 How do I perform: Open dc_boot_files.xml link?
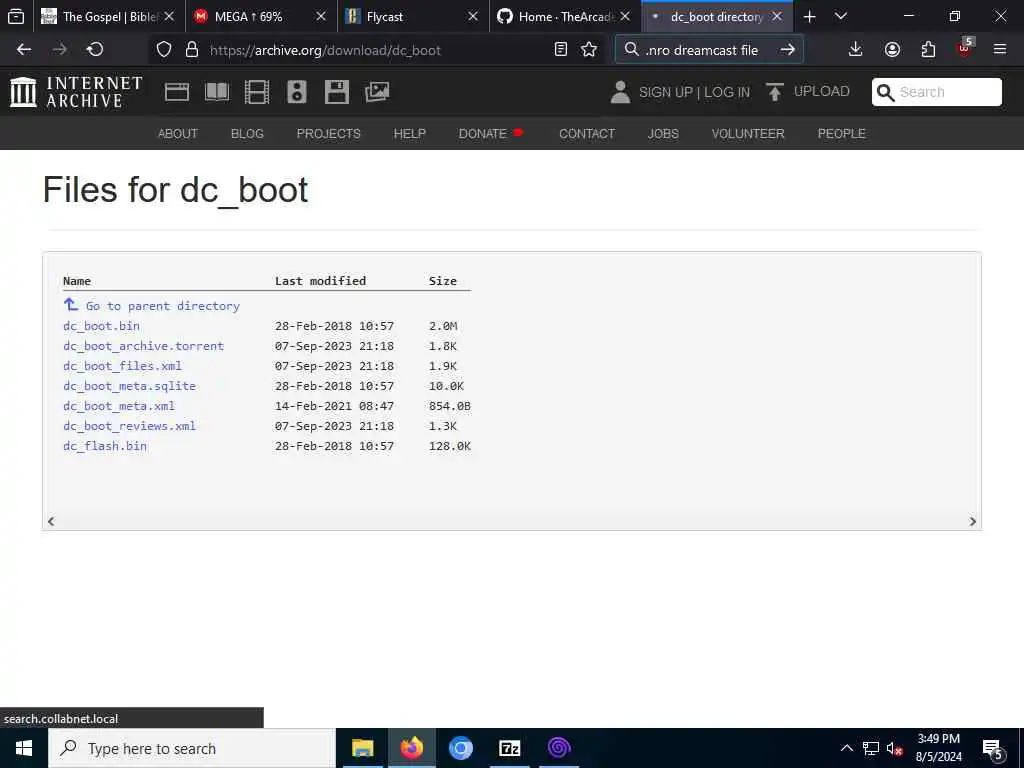tap(122, 366)
